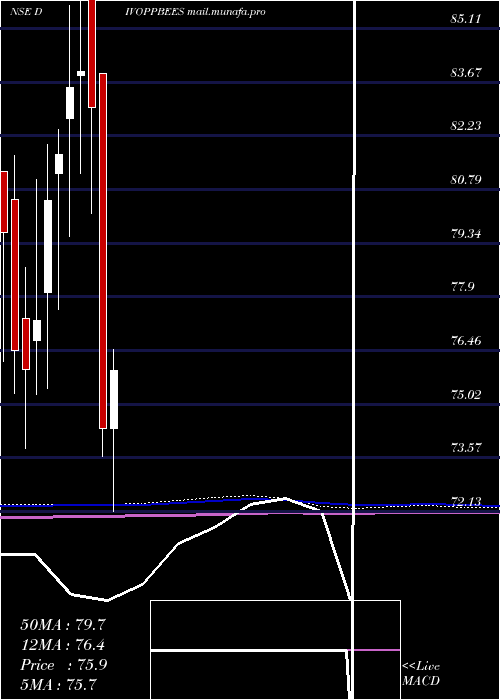Click the 80.79 price axis label
Image resolution: width=500 pixels, height=700 pixels.
(x=467, y=180)
